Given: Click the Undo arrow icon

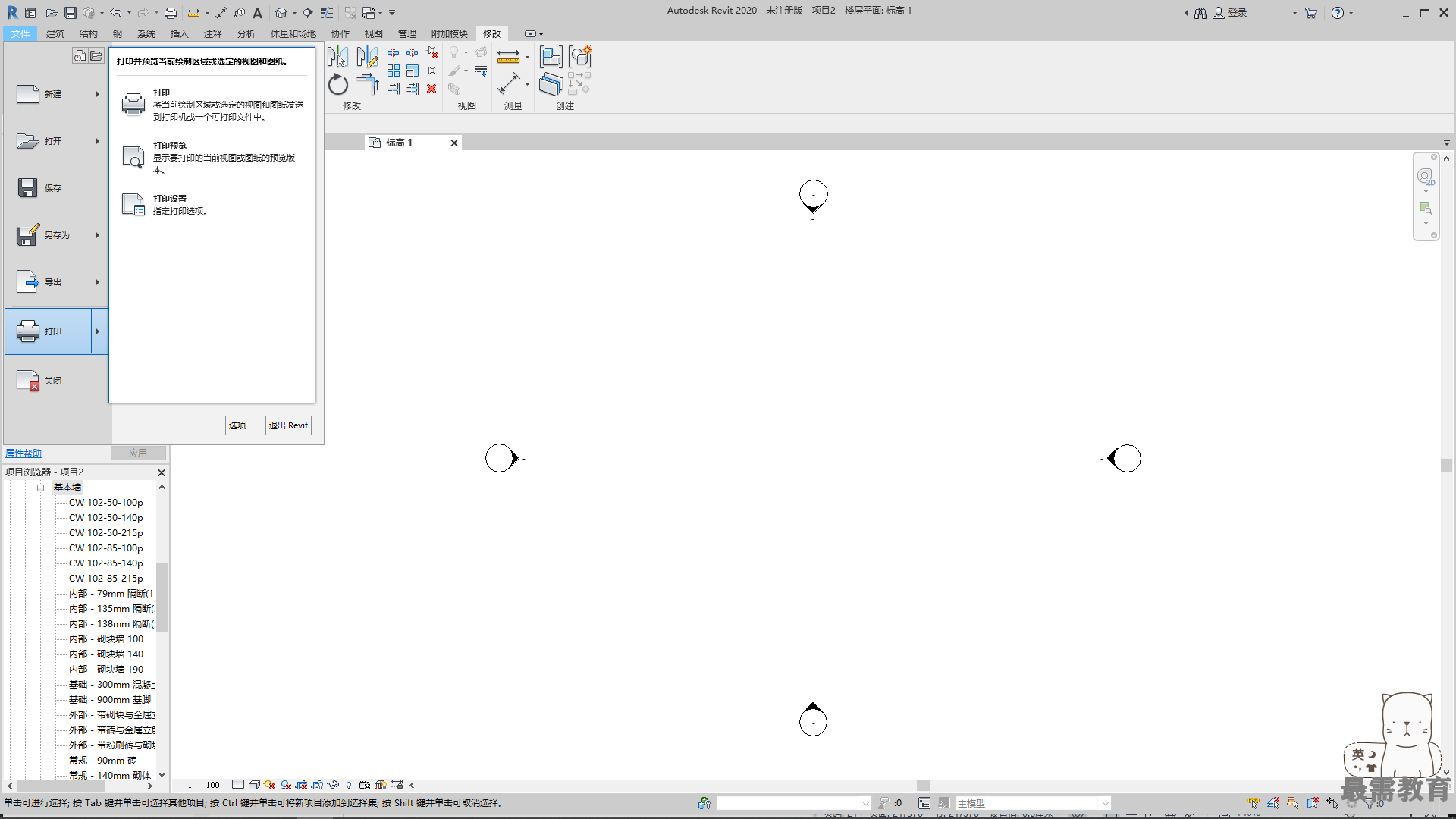Looking at the screenshot, I should click(x=115, y=12).
